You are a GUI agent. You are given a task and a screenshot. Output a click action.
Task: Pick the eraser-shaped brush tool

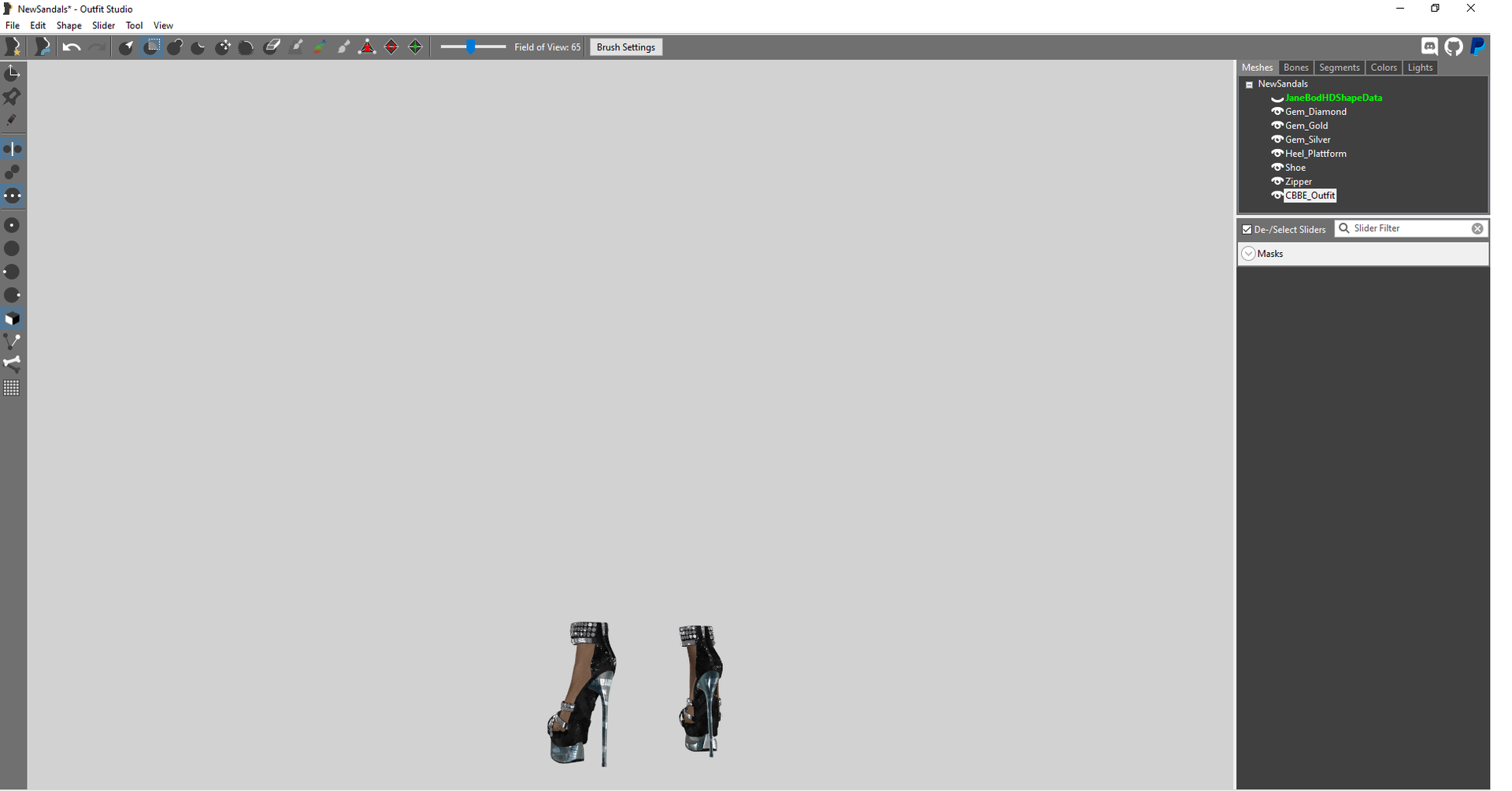(272, 47)
